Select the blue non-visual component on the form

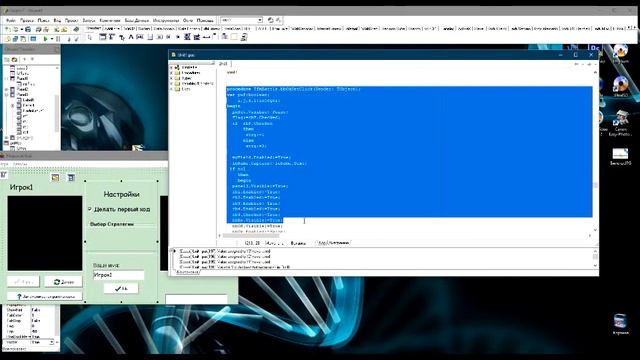(x=71, y=177)
